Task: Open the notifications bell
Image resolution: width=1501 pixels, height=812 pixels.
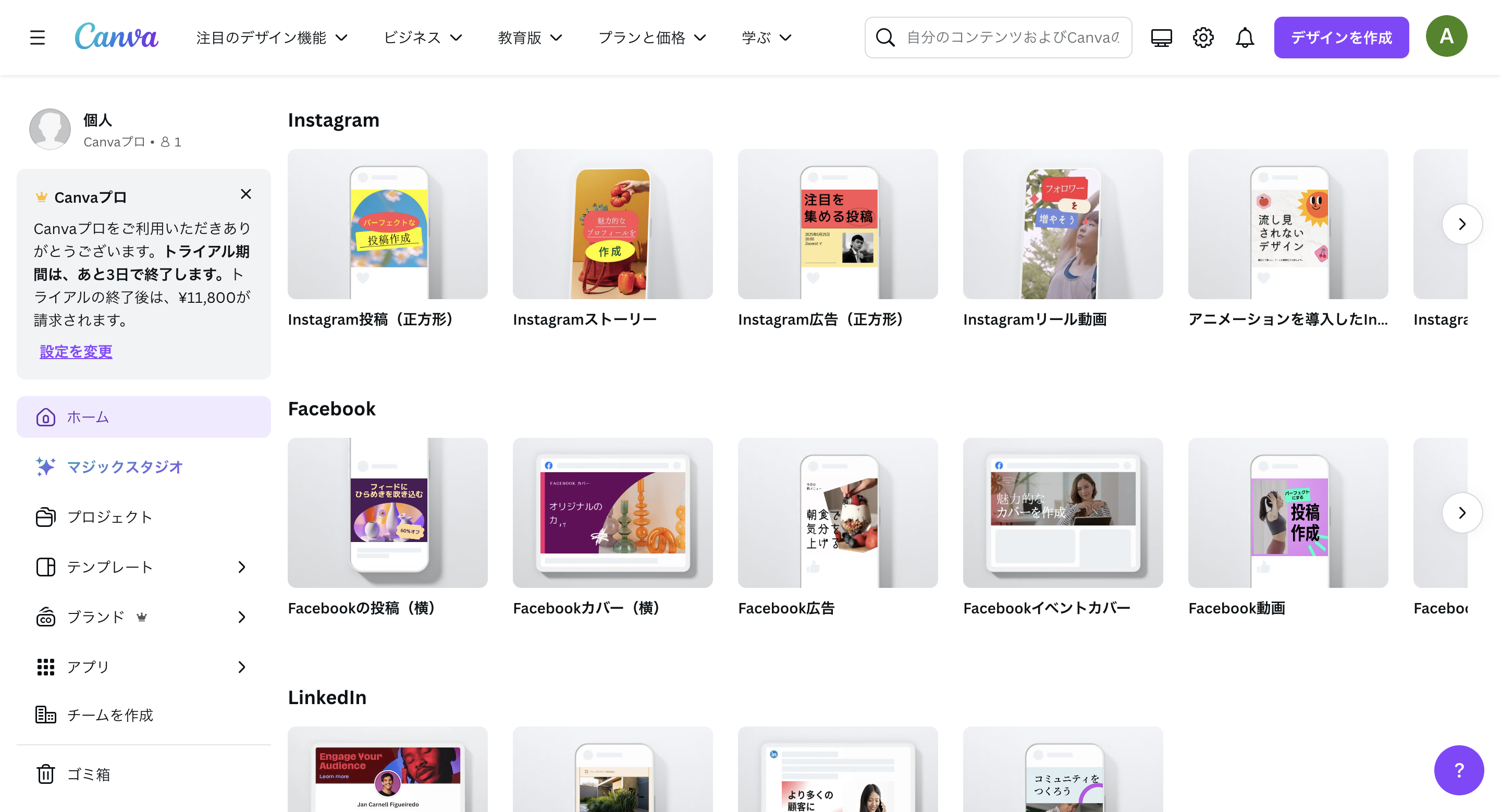Action: [x=1245, y=38]
